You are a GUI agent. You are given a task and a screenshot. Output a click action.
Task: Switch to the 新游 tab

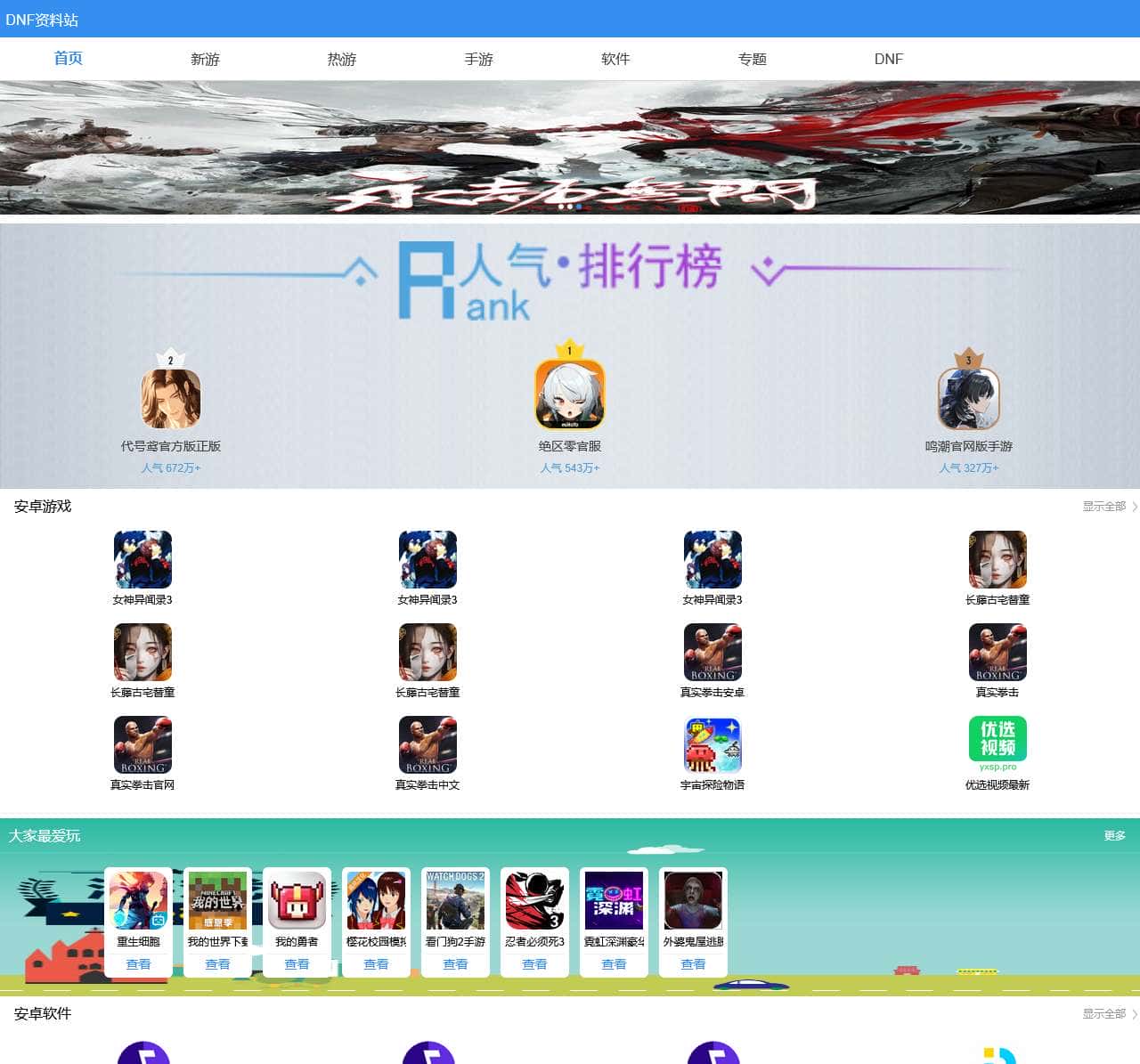(x=205, y=60)
